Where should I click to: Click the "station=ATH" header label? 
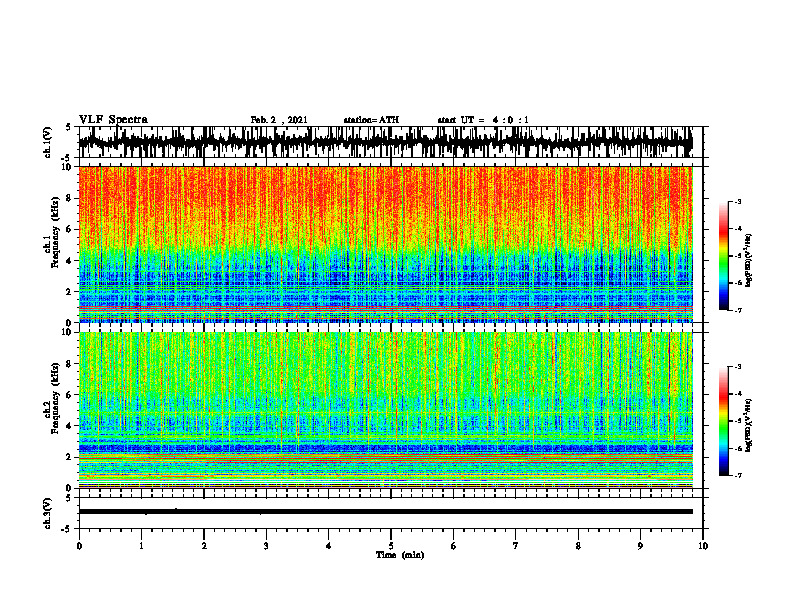tap(371, 120)
